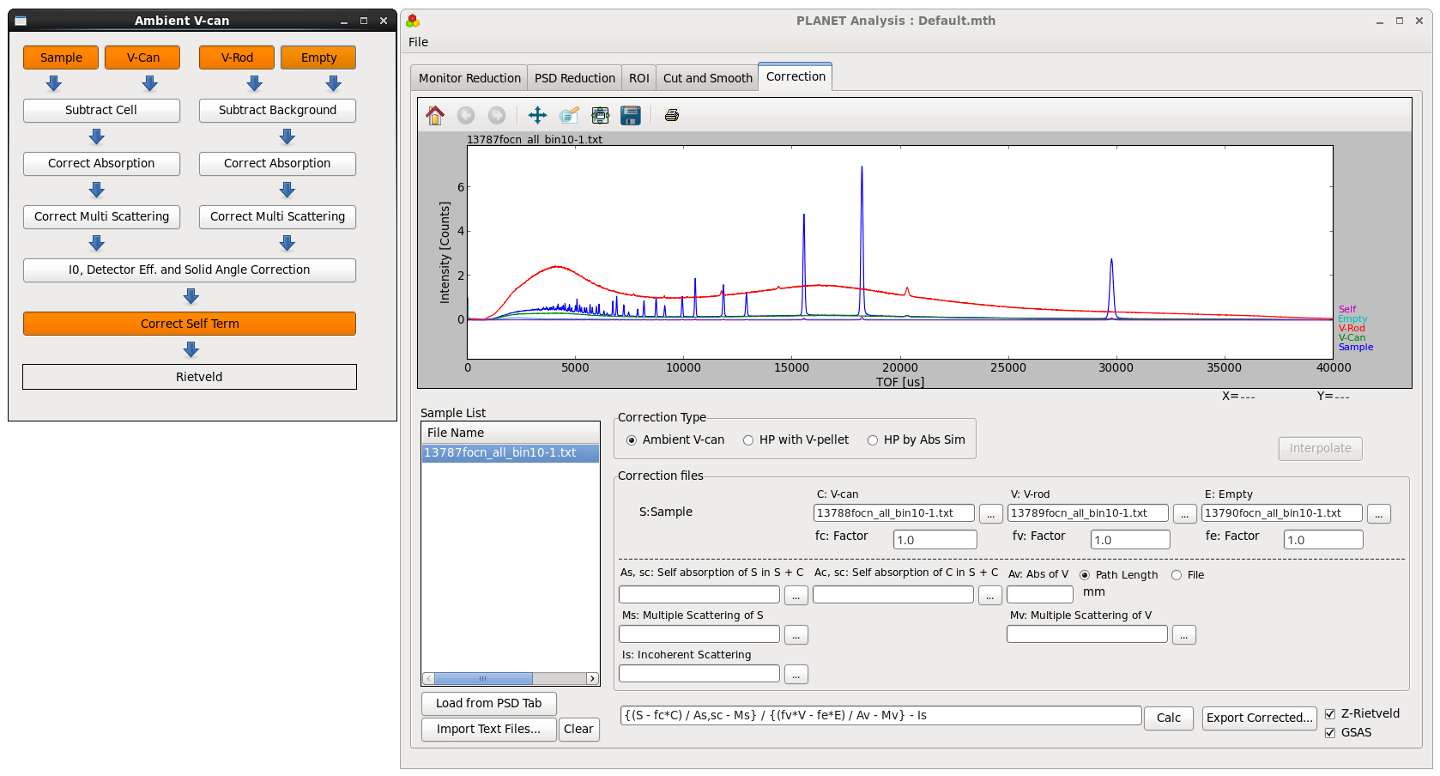Choose Path Length for Abs of V
The width and height of the screenshot is (1440, 776).
click(x=1118, y=575)
